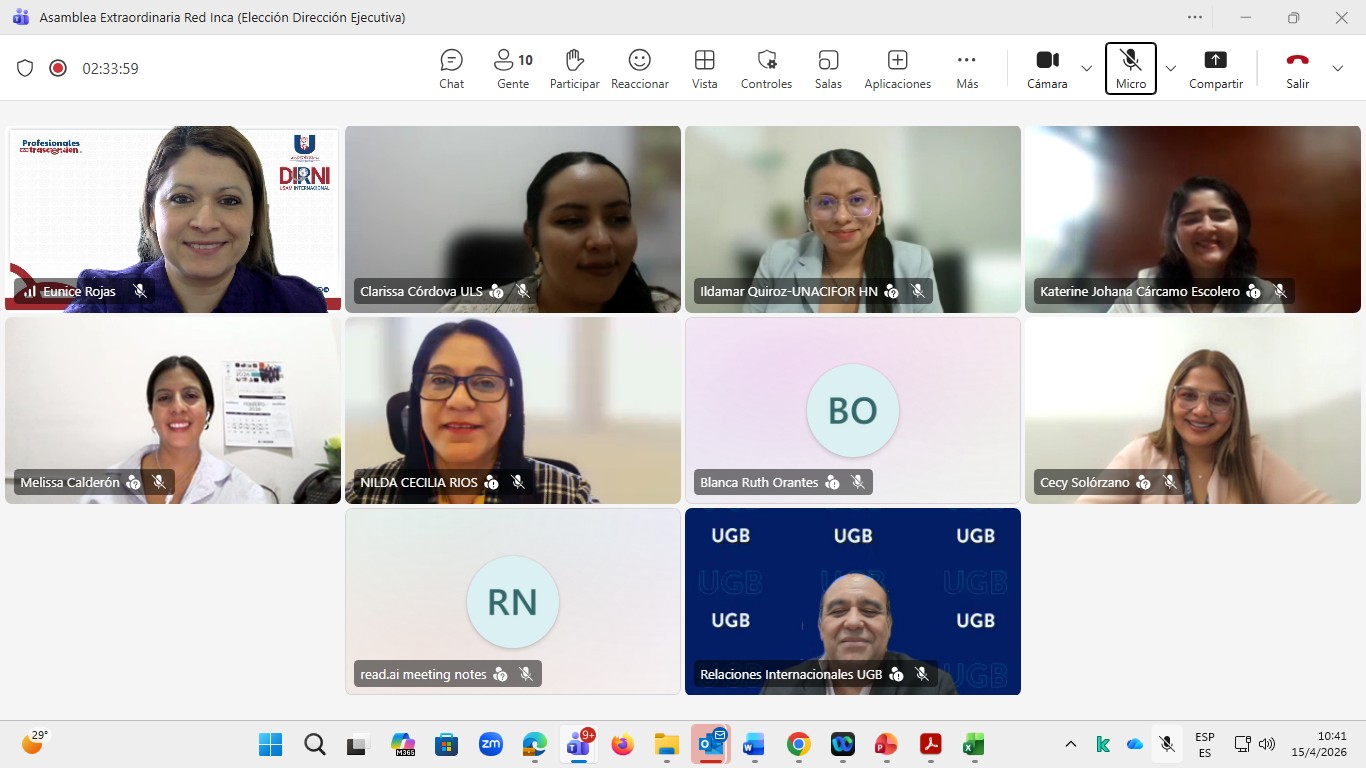Open the Aplicaciones panel
Viewport: 1366px width, 768px height.
tap(897, 68)
